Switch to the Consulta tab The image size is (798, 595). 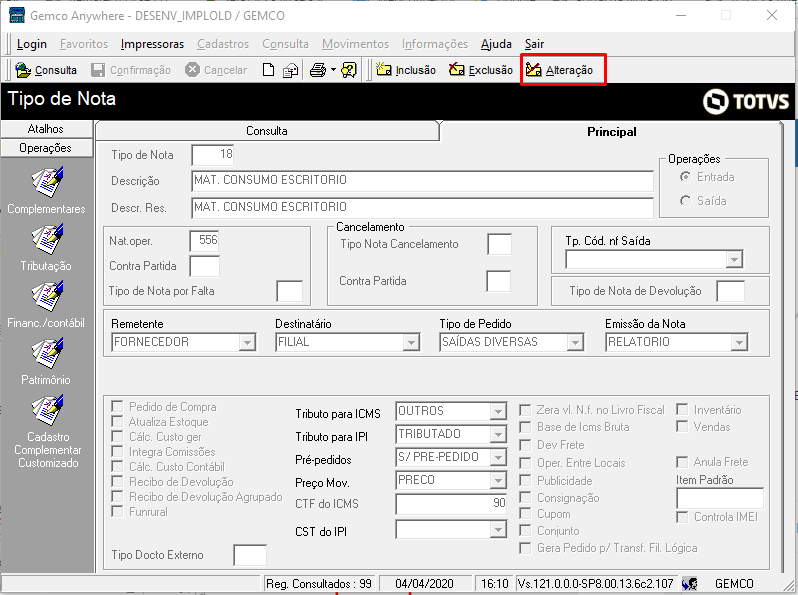267,131
